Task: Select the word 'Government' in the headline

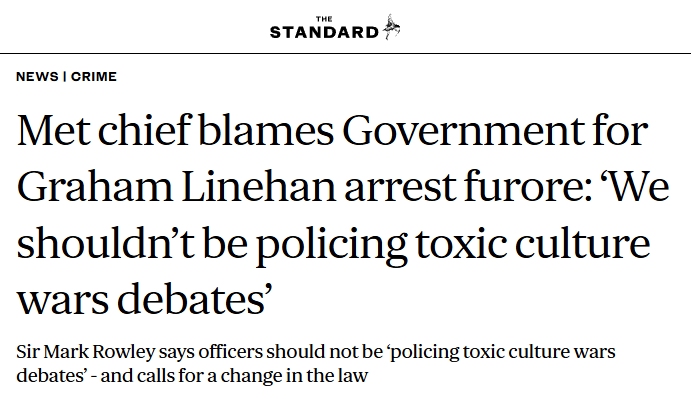Action: (x=462, y=131)
